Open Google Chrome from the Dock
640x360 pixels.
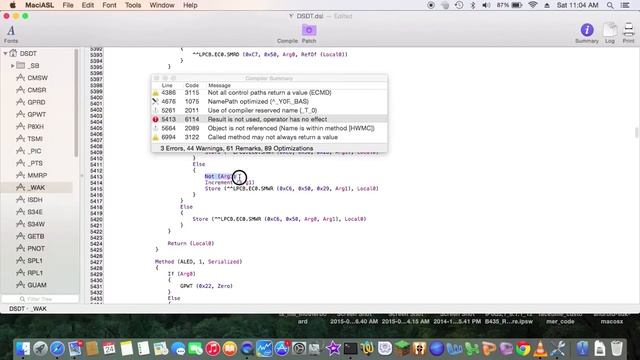[523, 349]
